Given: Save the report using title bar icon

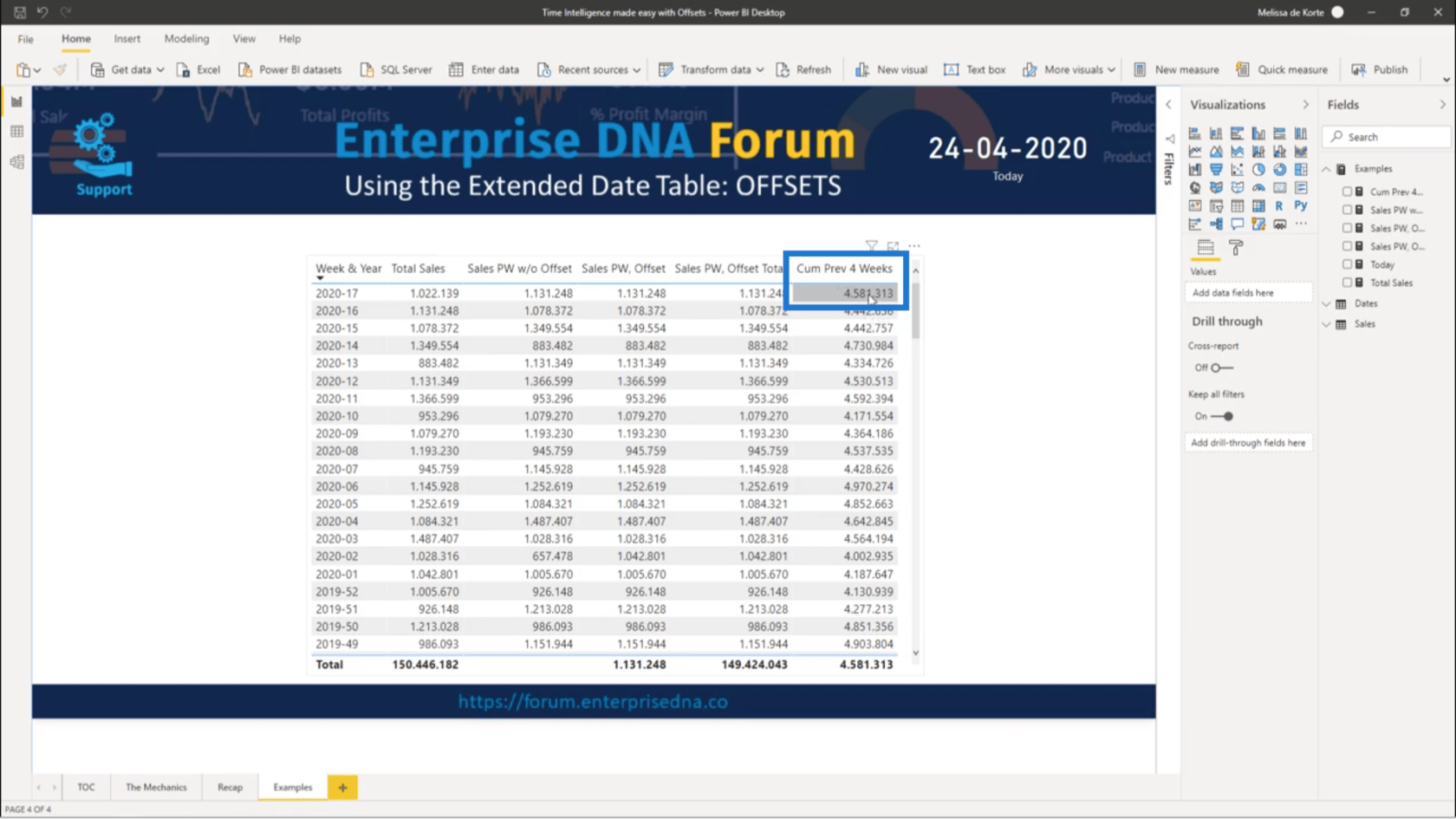Looking at the screenshot, I should 19,12.
